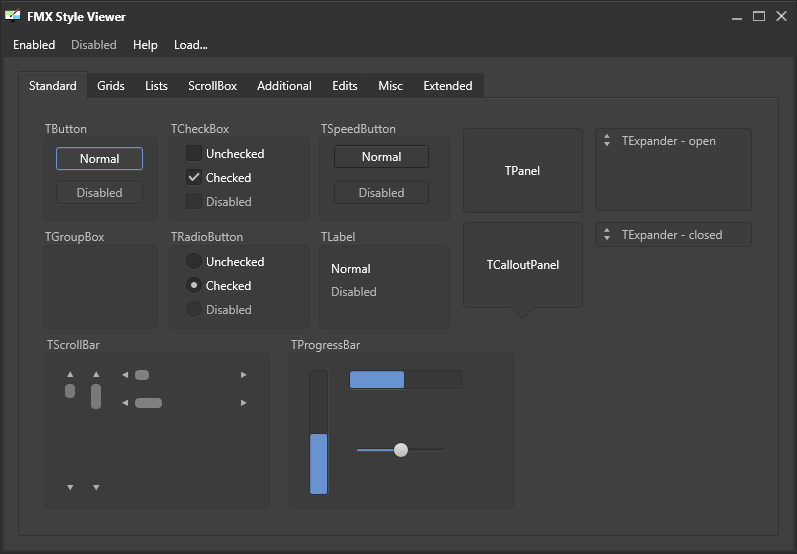The width and height of the screenshot is (797, 554).
Task: Click the TGroupBox heading text
Action: coord(75,237)
